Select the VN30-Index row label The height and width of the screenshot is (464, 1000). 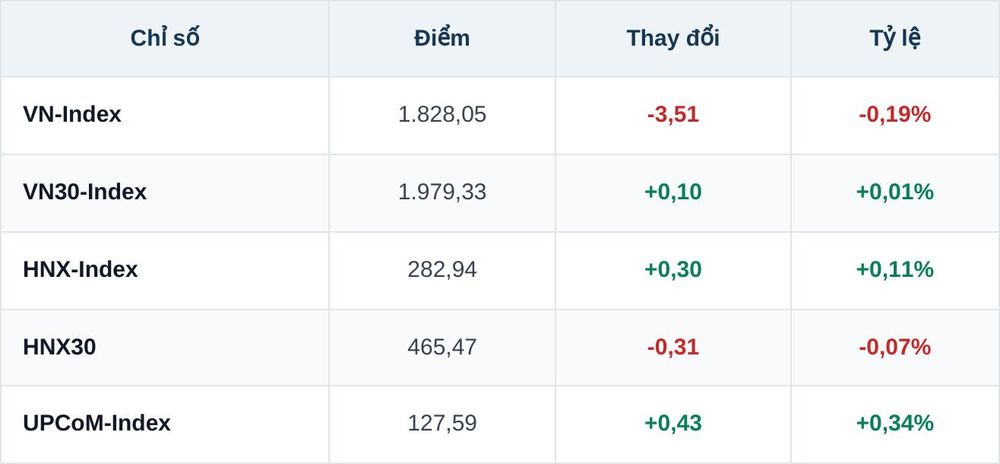pyautogui.click(x=85, y=192)
